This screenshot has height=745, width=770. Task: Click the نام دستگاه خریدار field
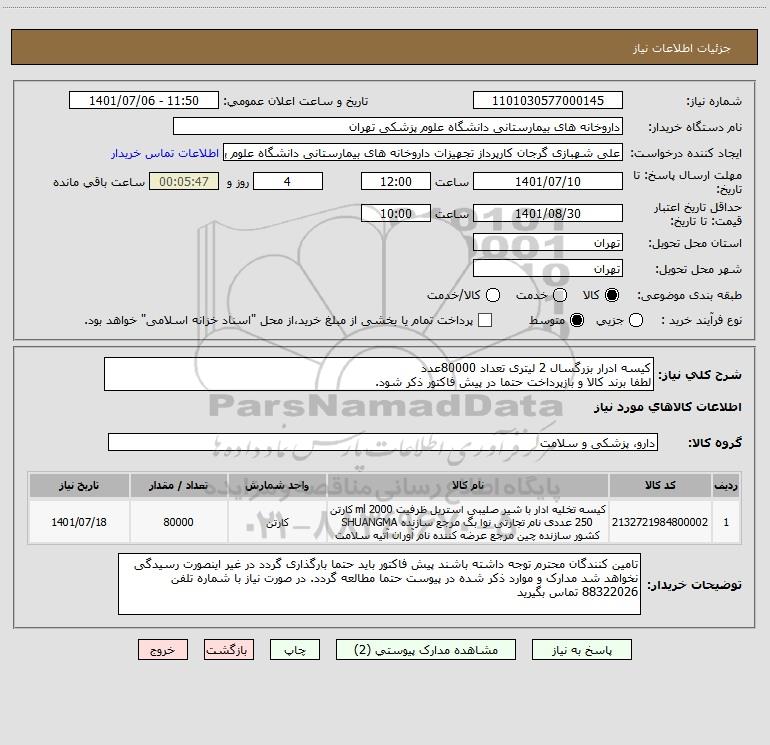point(398,127)
